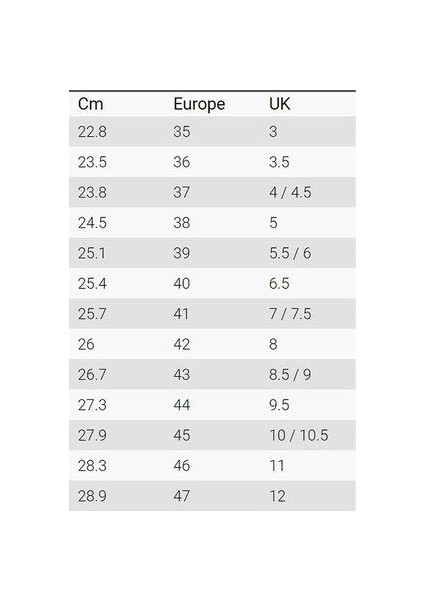Select Europe size 38

(x=182, y=223)
